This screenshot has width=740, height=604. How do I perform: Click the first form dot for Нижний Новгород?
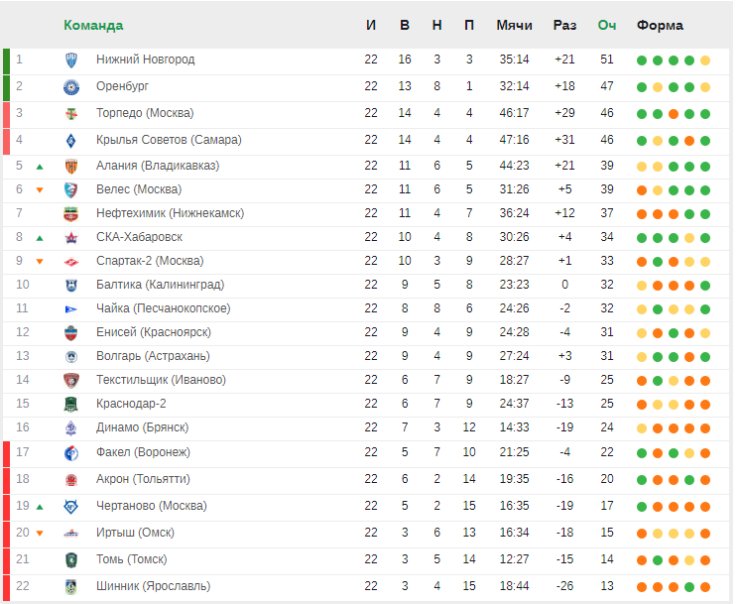coord(641,60)
